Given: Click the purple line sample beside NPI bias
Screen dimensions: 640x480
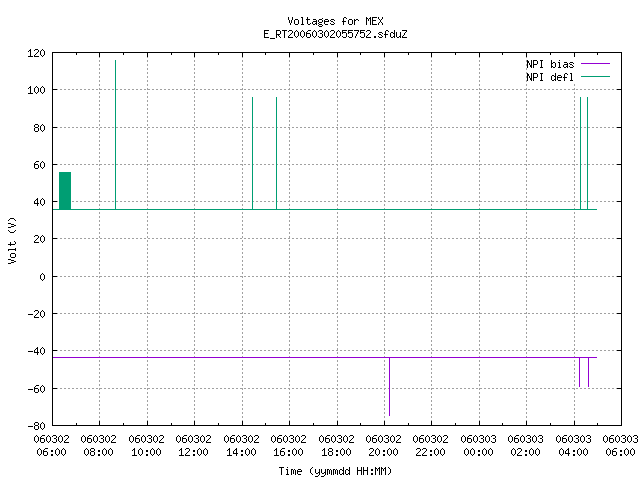Looking at the screenshot, I should click(595, 64).
